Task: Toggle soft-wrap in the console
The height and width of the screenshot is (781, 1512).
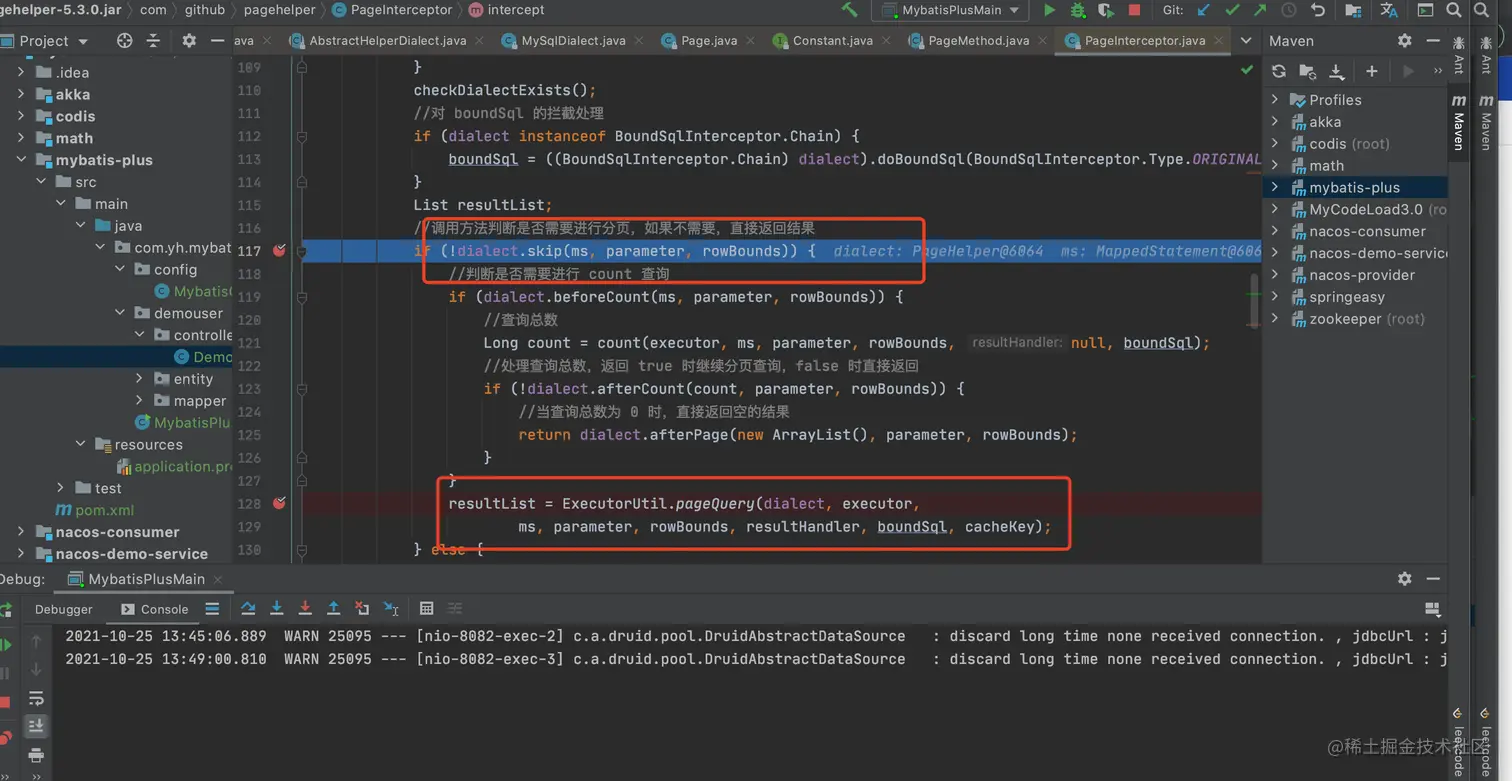Action: click(x=36, y=698)
